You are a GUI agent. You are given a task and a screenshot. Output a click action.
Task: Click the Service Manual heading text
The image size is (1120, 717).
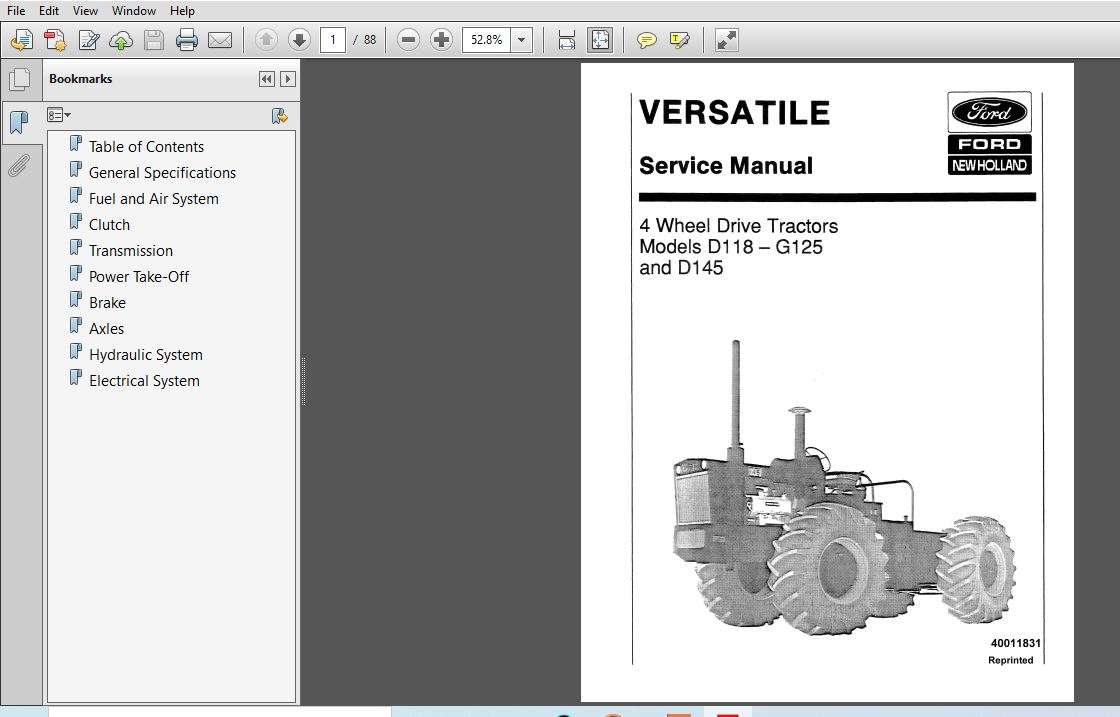click(x=726, y=166)
